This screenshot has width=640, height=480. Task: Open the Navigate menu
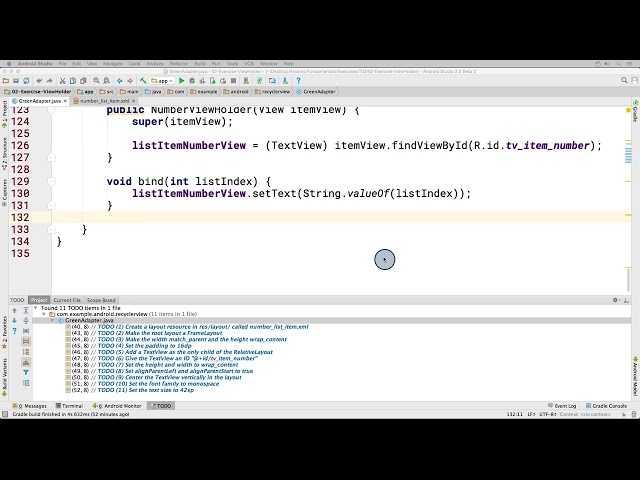(113, 64)
